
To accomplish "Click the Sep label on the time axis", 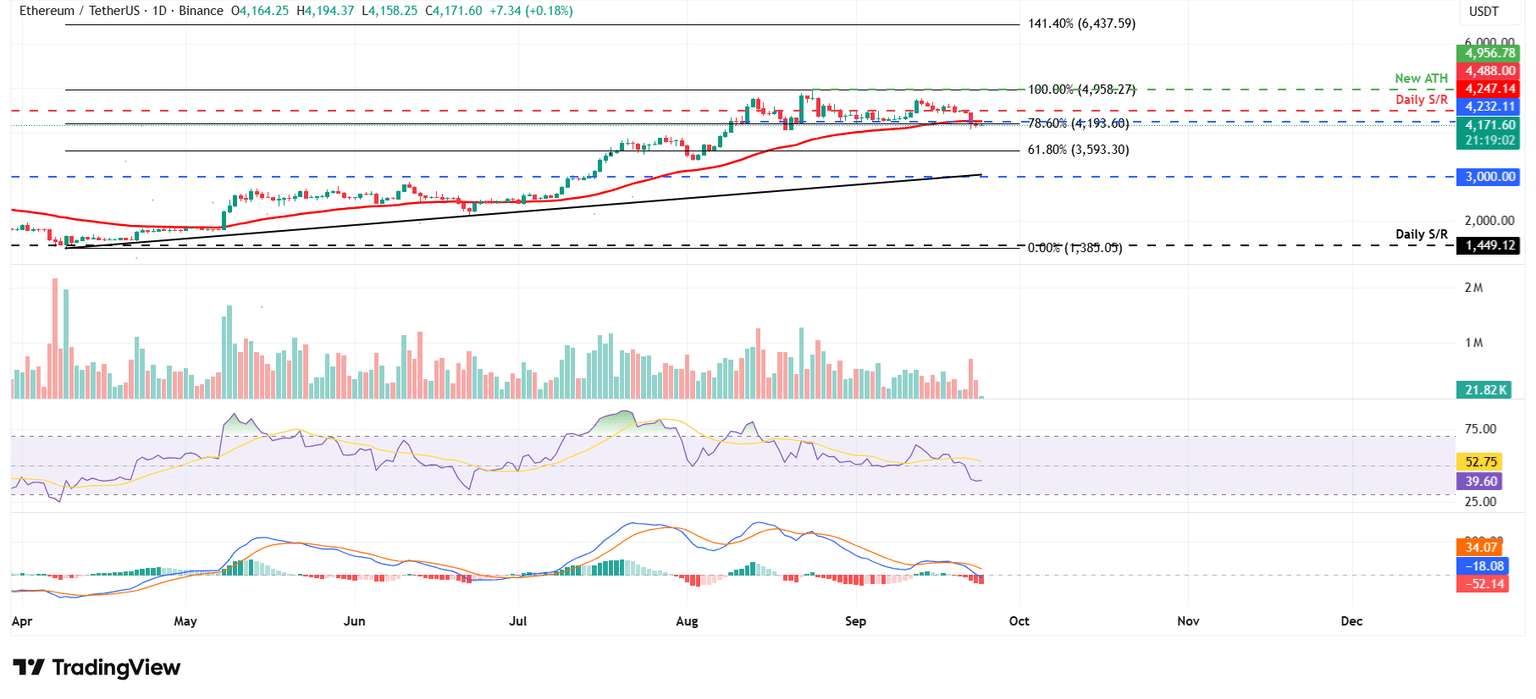I will (855, 621).
